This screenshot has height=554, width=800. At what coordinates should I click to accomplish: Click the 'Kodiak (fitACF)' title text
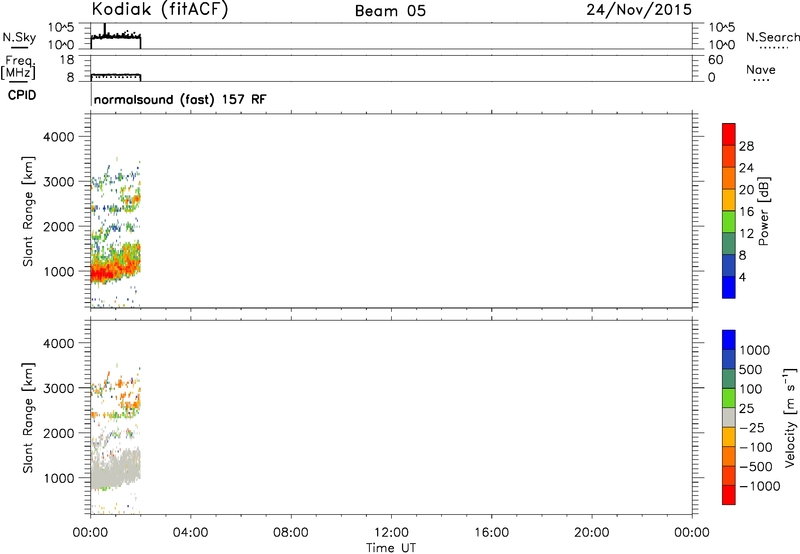pos(160,9)
